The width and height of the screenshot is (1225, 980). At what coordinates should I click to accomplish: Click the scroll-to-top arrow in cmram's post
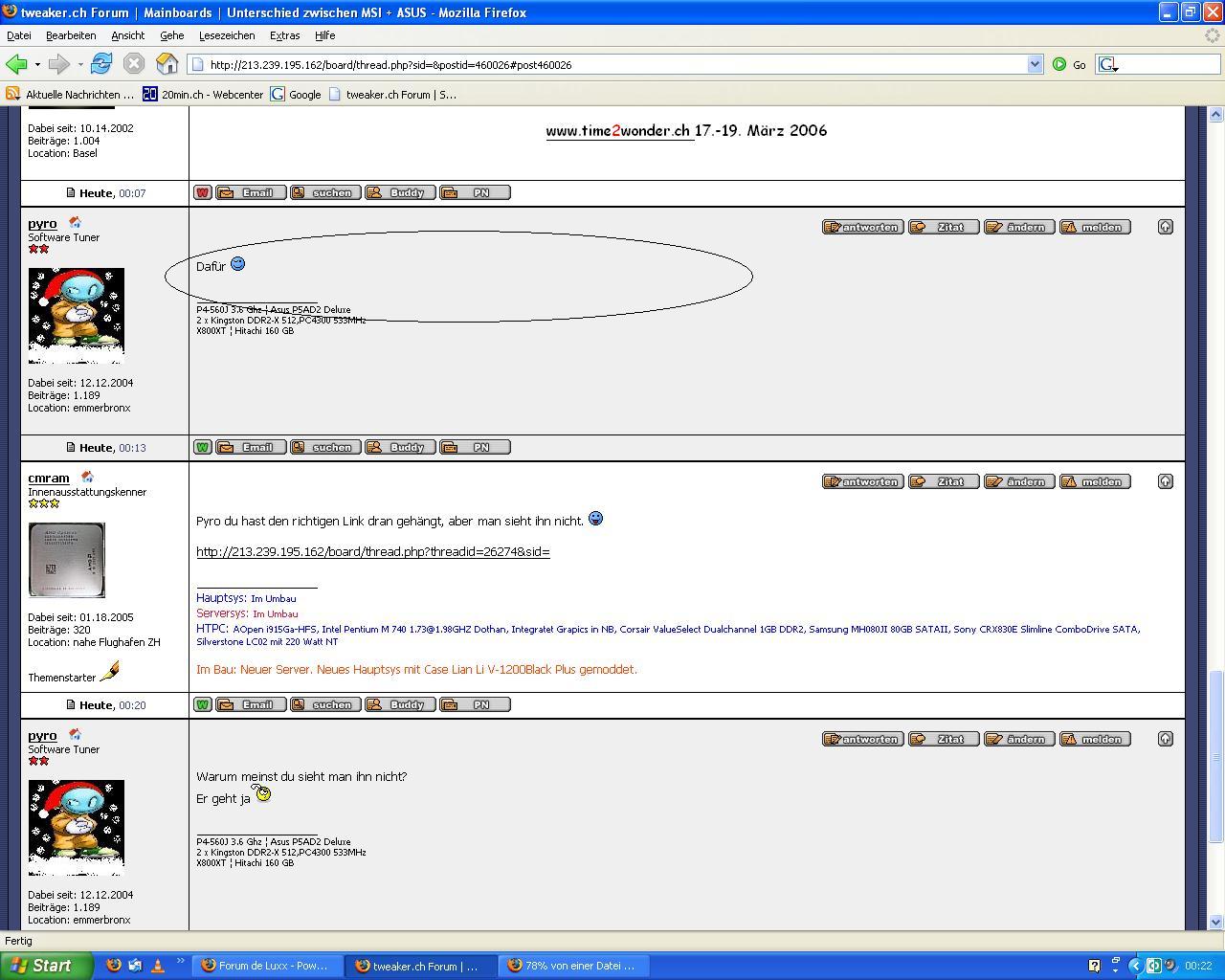pos(1165,481)
